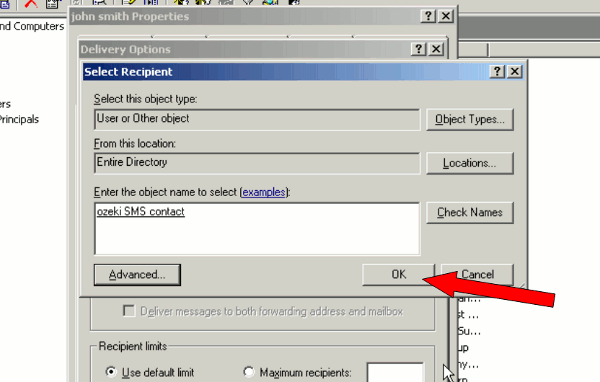The width and height of the screenshot is (600, 382).
Task: Open the Locations browser
Action: point(470,163)
